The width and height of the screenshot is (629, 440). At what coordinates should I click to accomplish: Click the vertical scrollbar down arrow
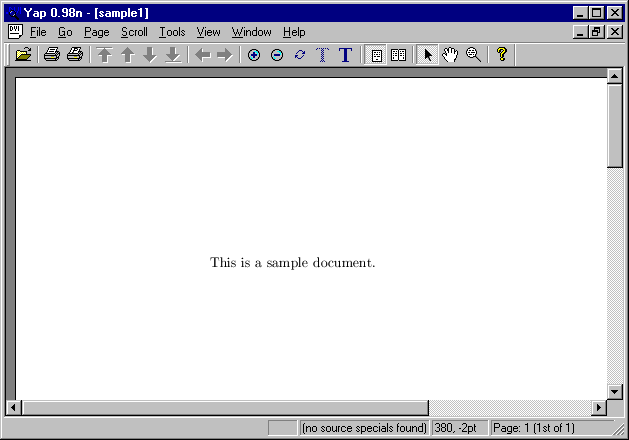615,391
